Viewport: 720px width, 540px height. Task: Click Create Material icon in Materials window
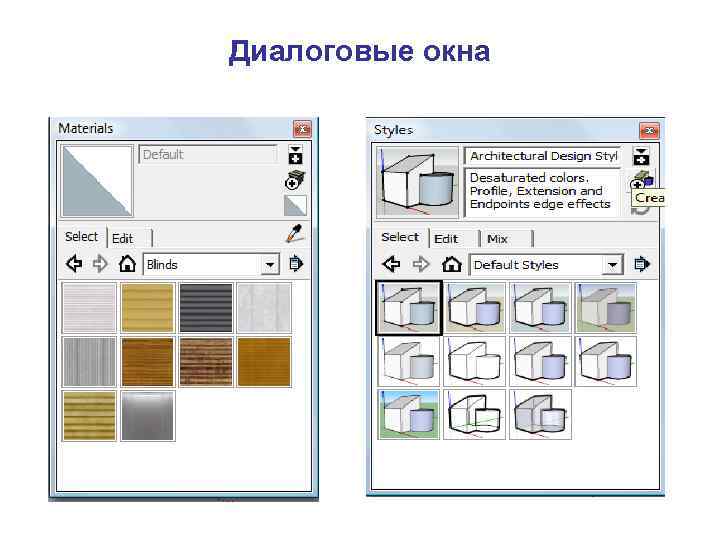294,180
